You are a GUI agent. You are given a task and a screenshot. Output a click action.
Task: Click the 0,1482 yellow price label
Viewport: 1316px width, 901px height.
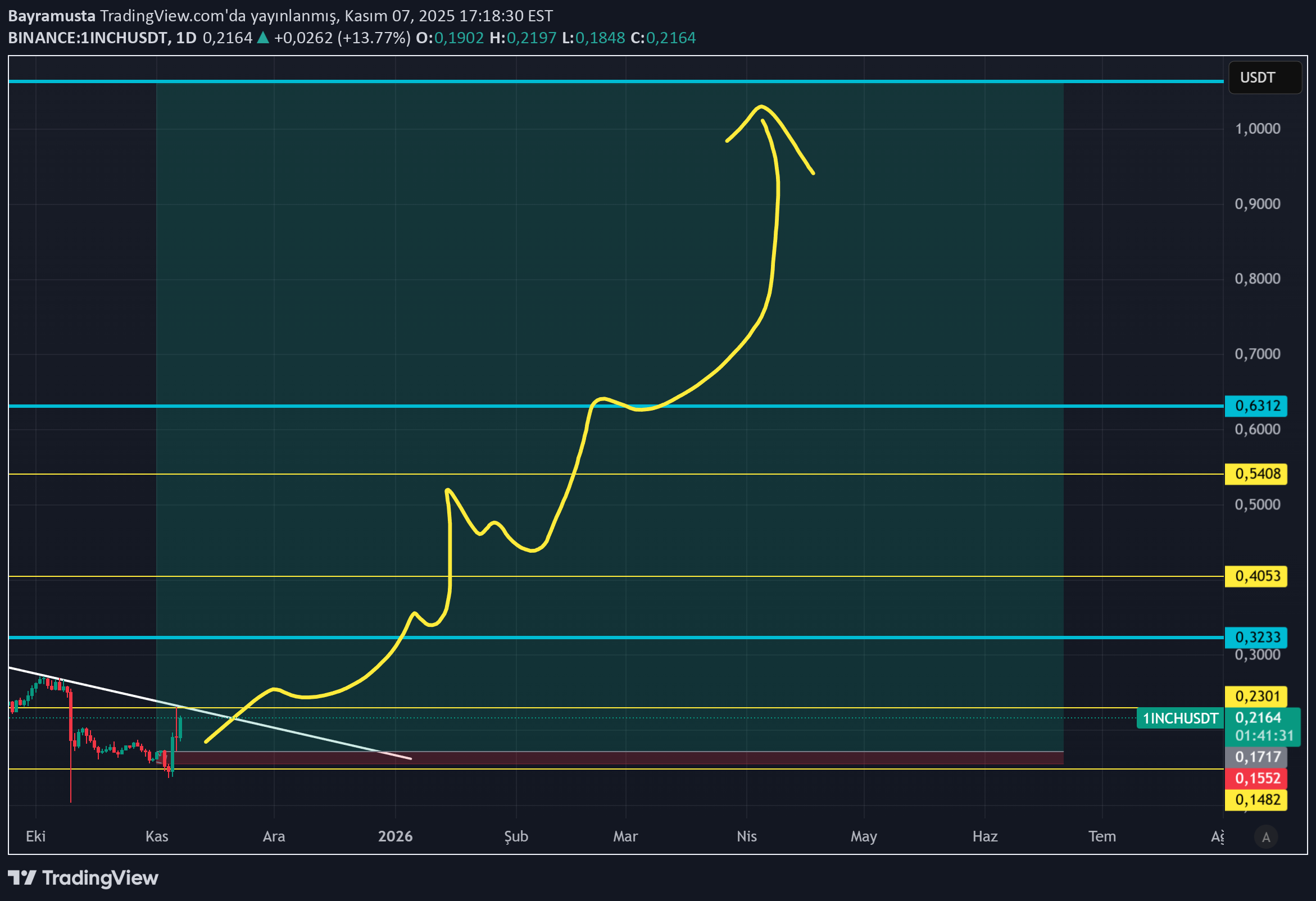coord(1255,800)
